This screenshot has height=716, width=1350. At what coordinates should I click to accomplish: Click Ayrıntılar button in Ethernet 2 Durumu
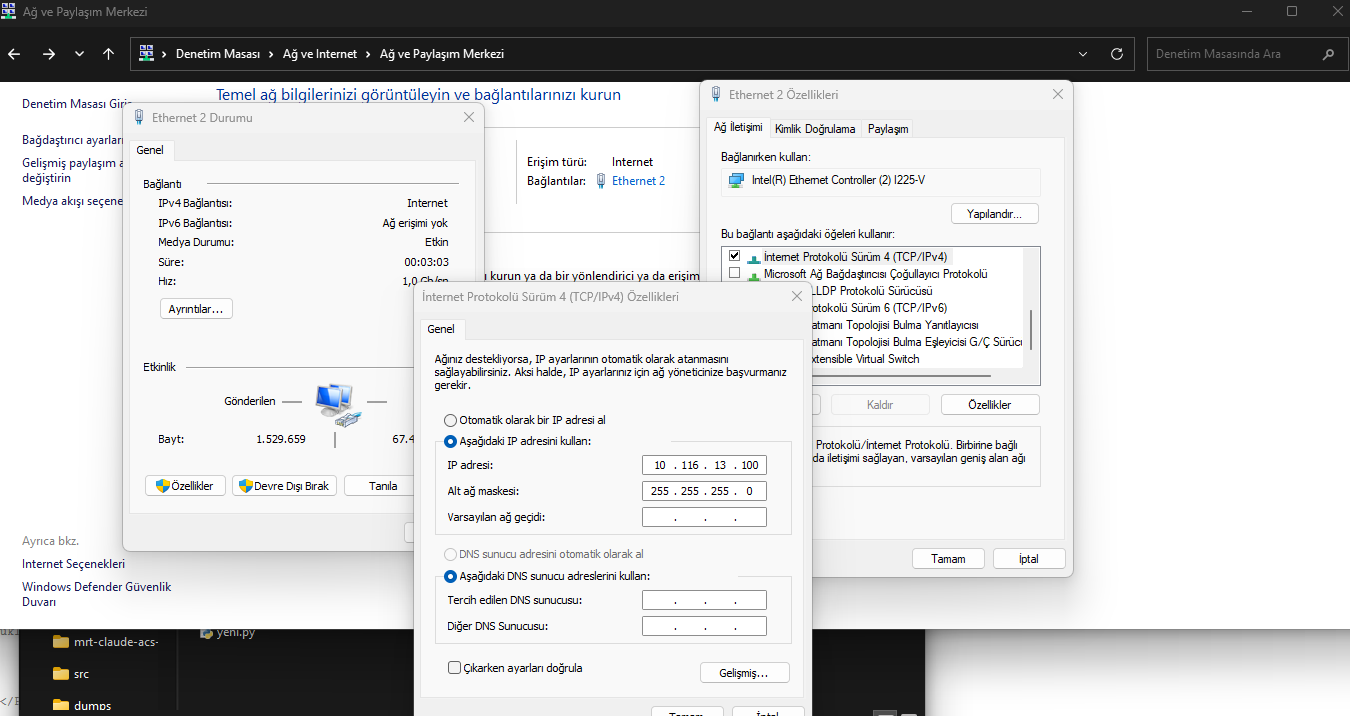[196, 309]
